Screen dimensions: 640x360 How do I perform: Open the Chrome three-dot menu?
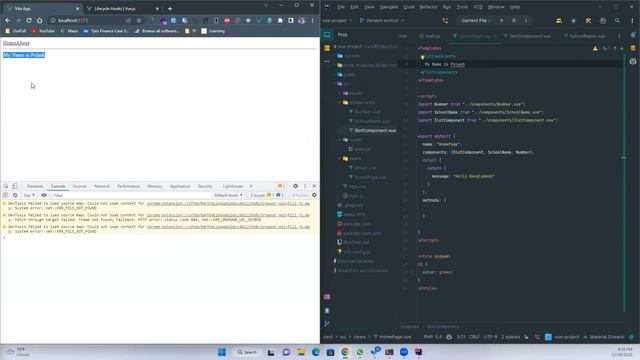pos(313,20)
